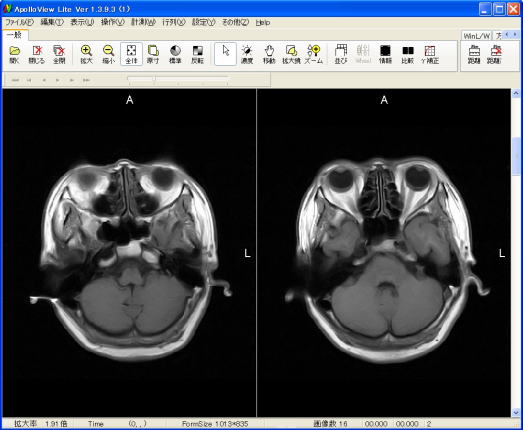
Task: Open the image info icon
Action: (x=385, y=54)
